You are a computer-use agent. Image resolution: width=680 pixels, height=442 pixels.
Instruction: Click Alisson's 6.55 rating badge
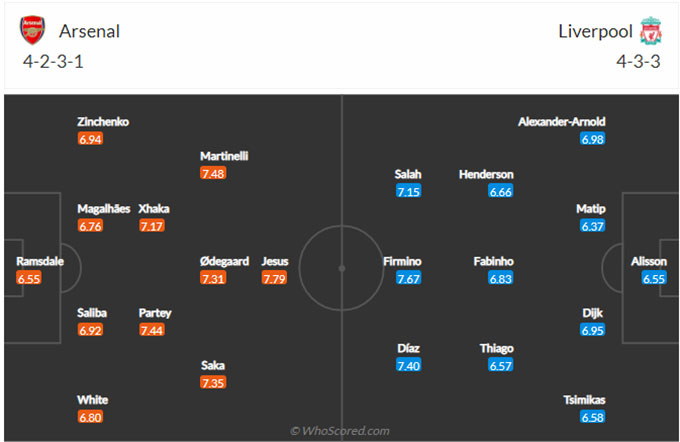(x=654, y=278)
